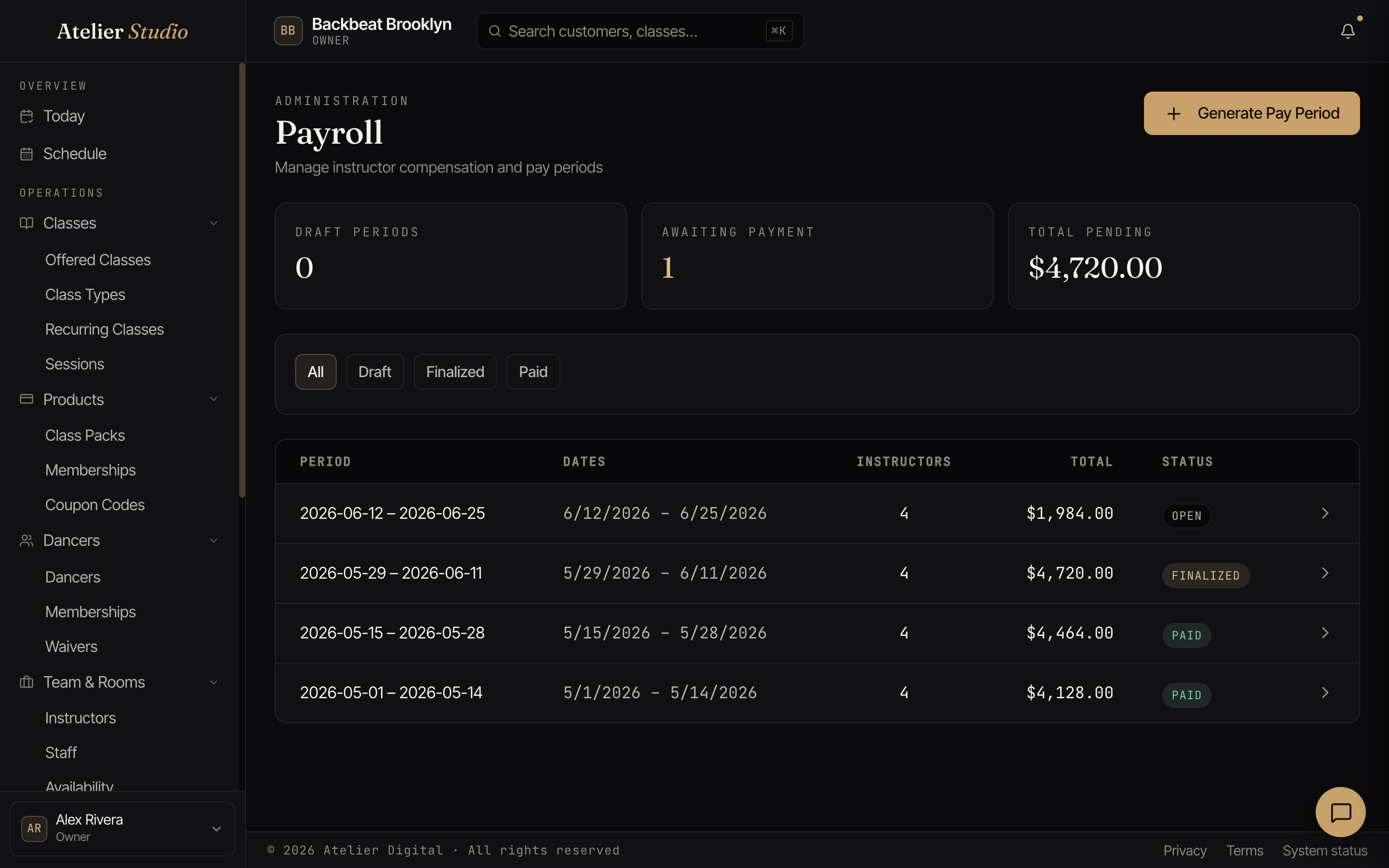Viewport: 1389px width, 868px height.
Task: Click PAID badge for 2026-05-15 period
Action: pyautogui.click(x=1186, y=636)
